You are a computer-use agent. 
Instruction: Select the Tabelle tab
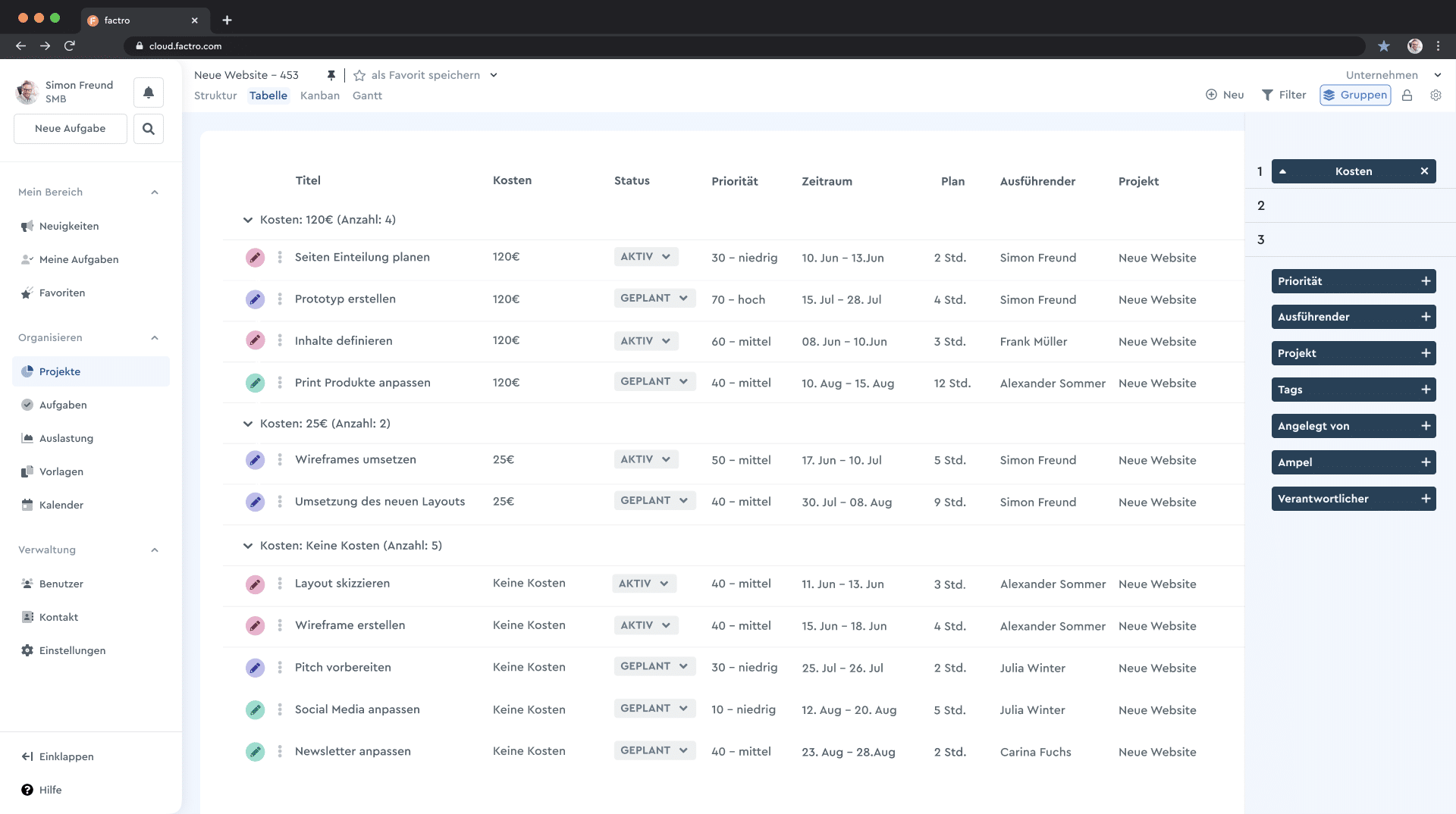point(268,95)
